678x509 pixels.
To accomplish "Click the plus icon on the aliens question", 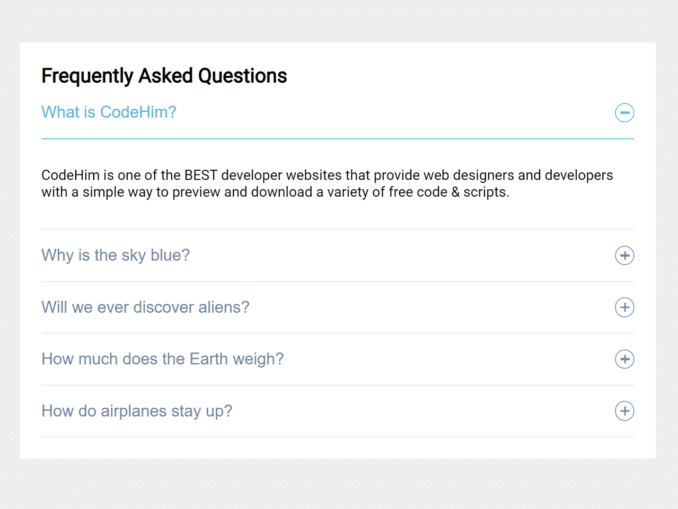I will 624,307.
